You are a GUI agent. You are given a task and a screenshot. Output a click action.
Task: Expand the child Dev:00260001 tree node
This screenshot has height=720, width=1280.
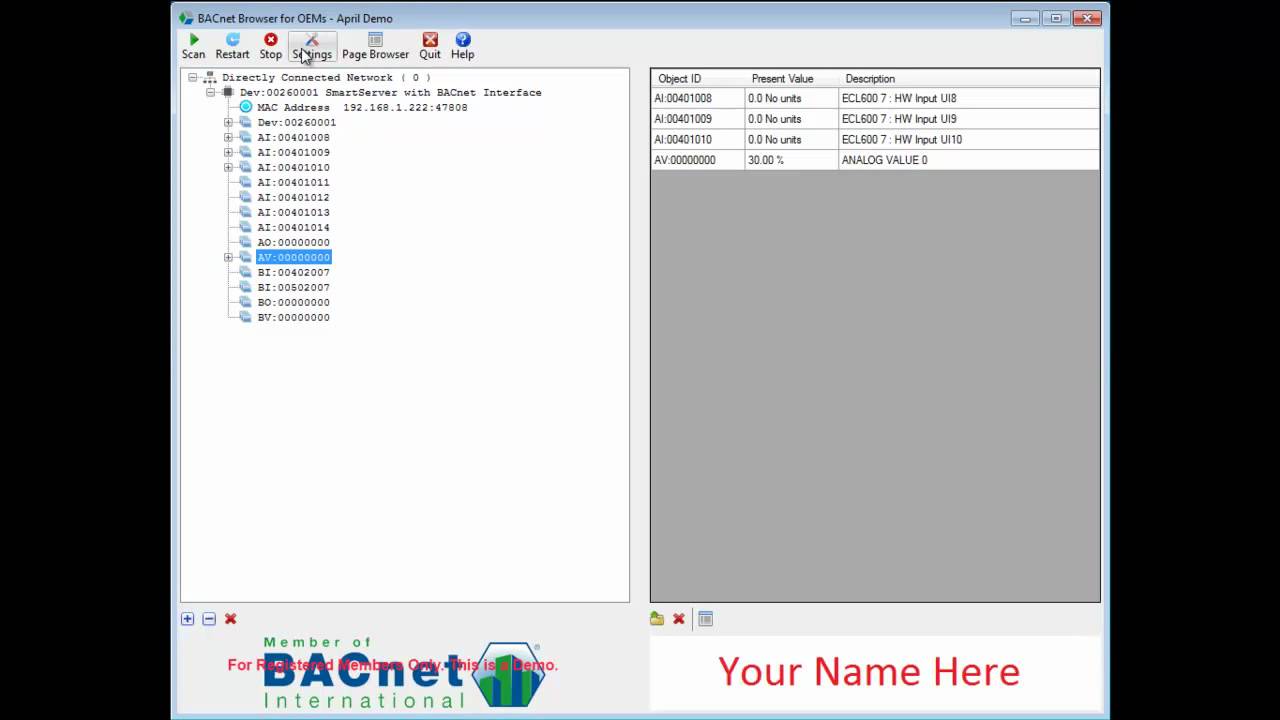tap(228, 122)
